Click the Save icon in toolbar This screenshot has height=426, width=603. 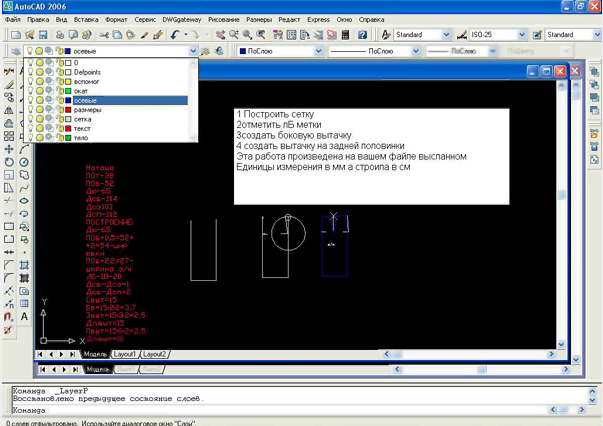click(43, 35)
